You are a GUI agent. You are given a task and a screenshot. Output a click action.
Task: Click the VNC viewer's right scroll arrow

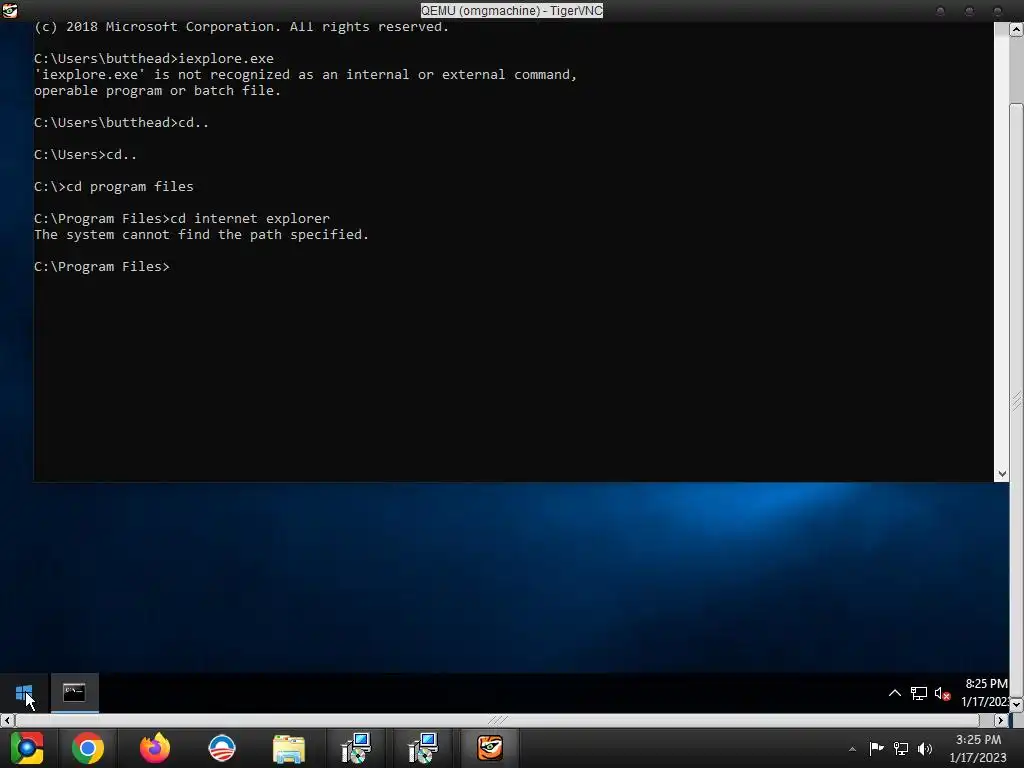tap(1001, 720)
